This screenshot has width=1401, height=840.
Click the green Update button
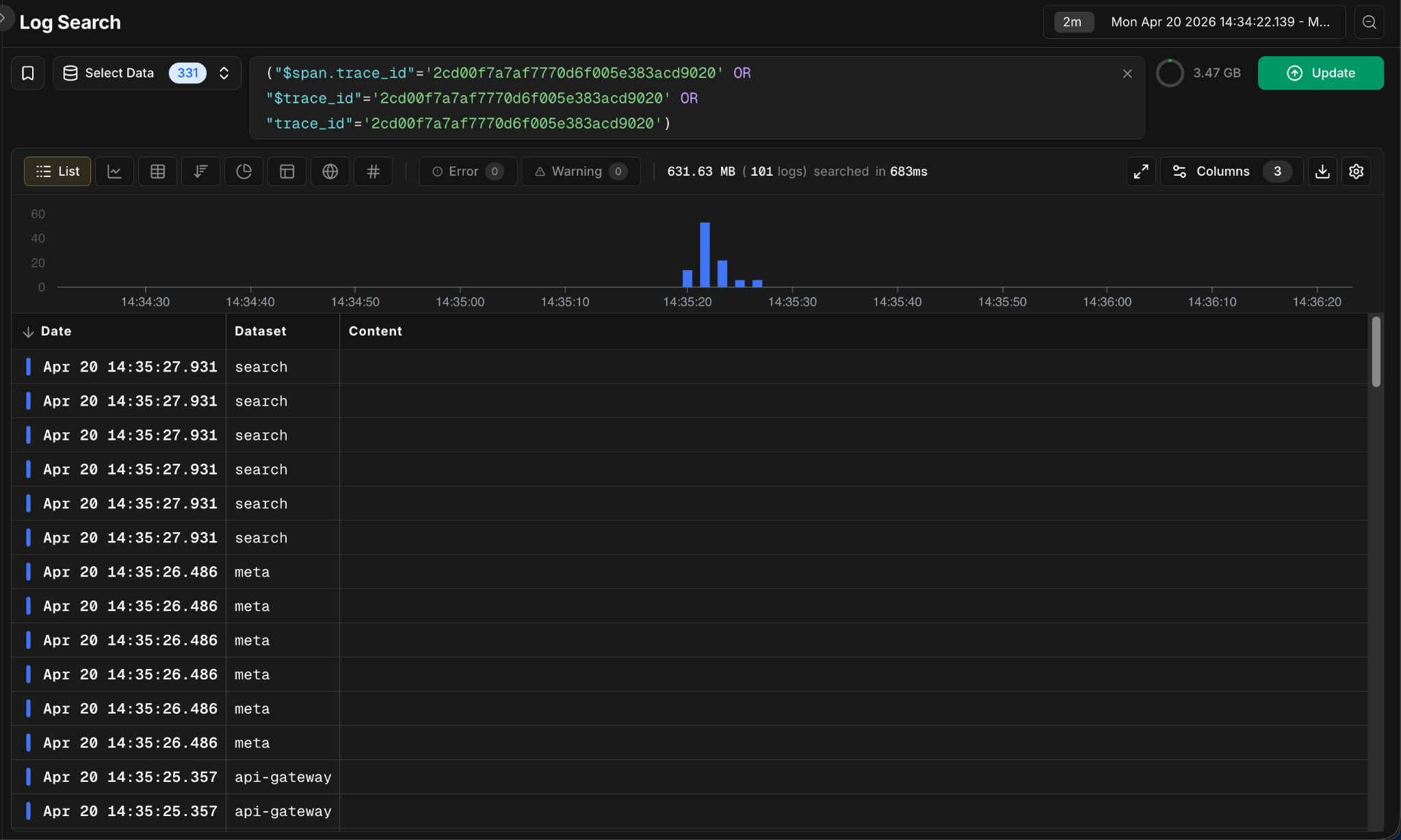point(1320,73)
